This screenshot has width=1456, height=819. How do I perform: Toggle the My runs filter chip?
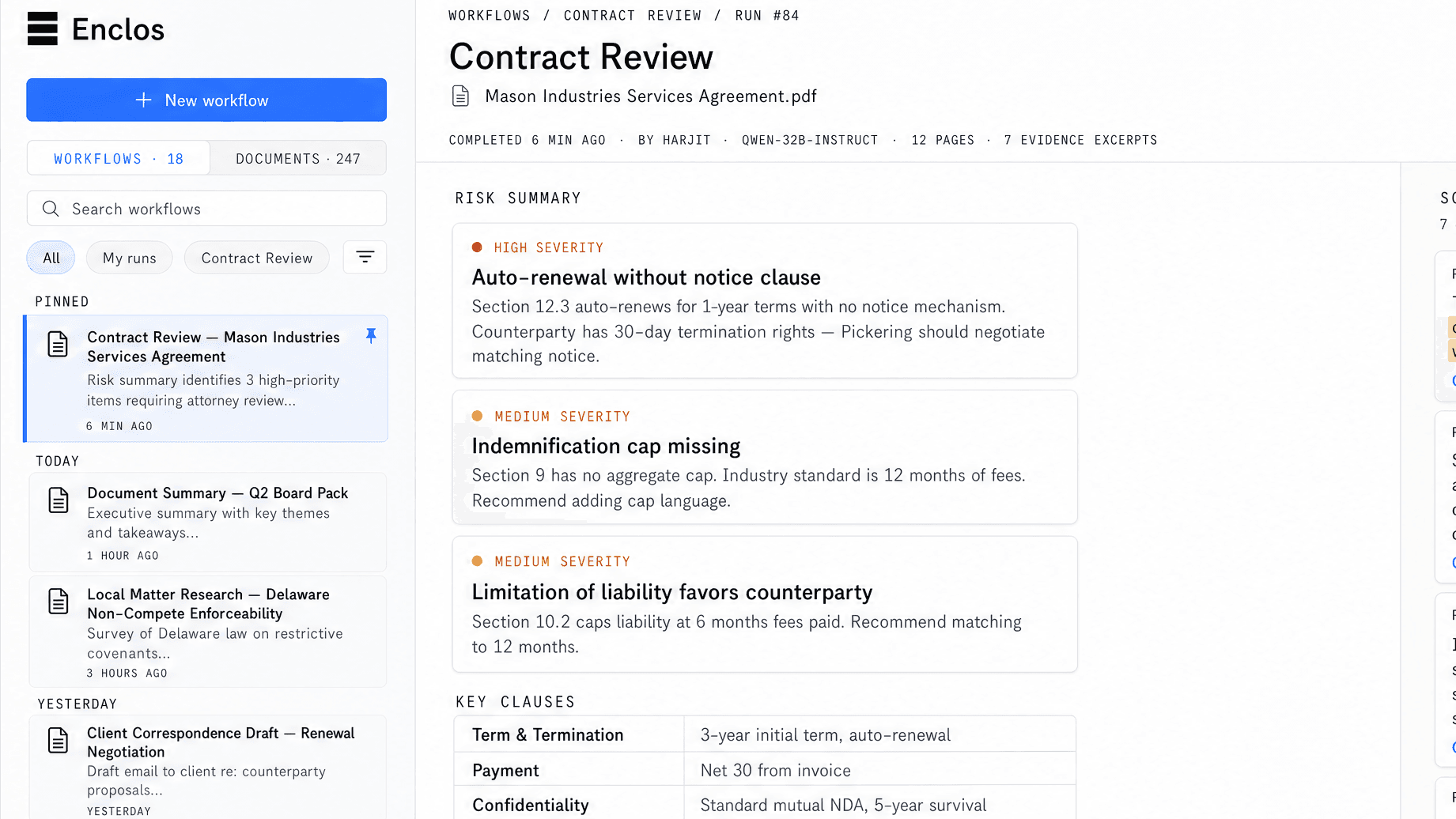130,258
